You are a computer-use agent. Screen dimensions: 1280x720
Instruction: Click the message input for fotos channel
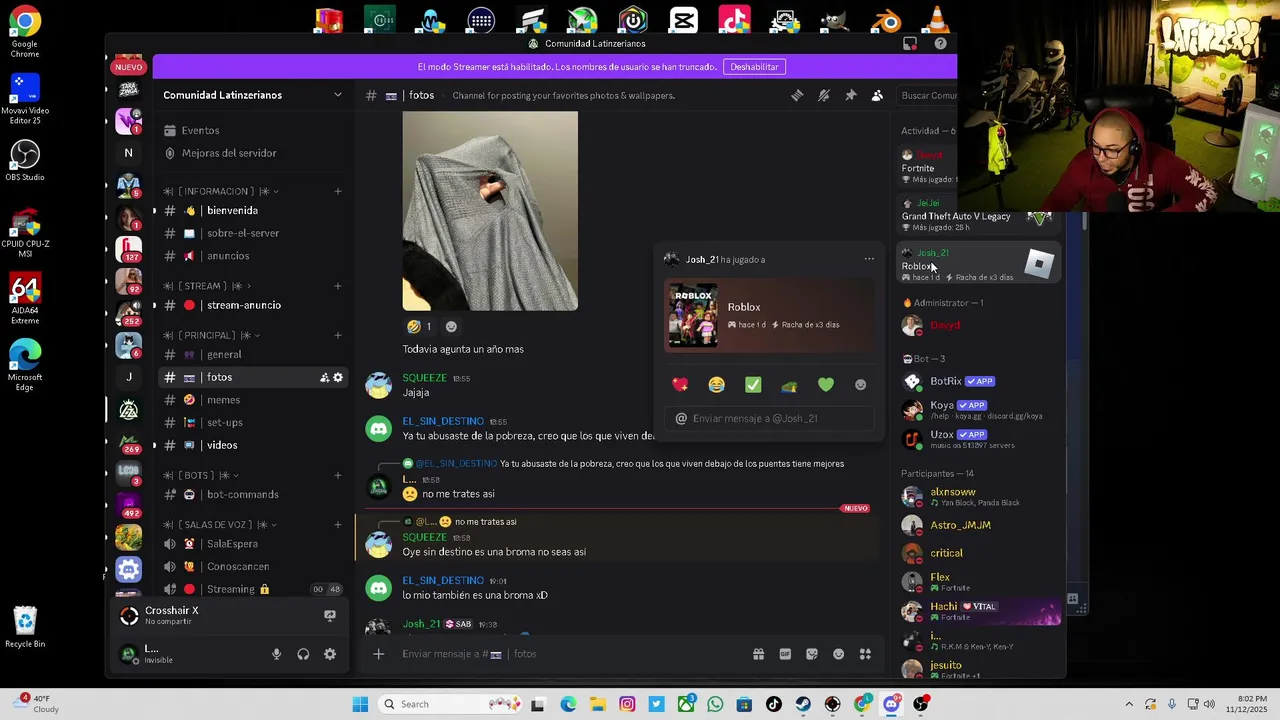coord(570,654)
